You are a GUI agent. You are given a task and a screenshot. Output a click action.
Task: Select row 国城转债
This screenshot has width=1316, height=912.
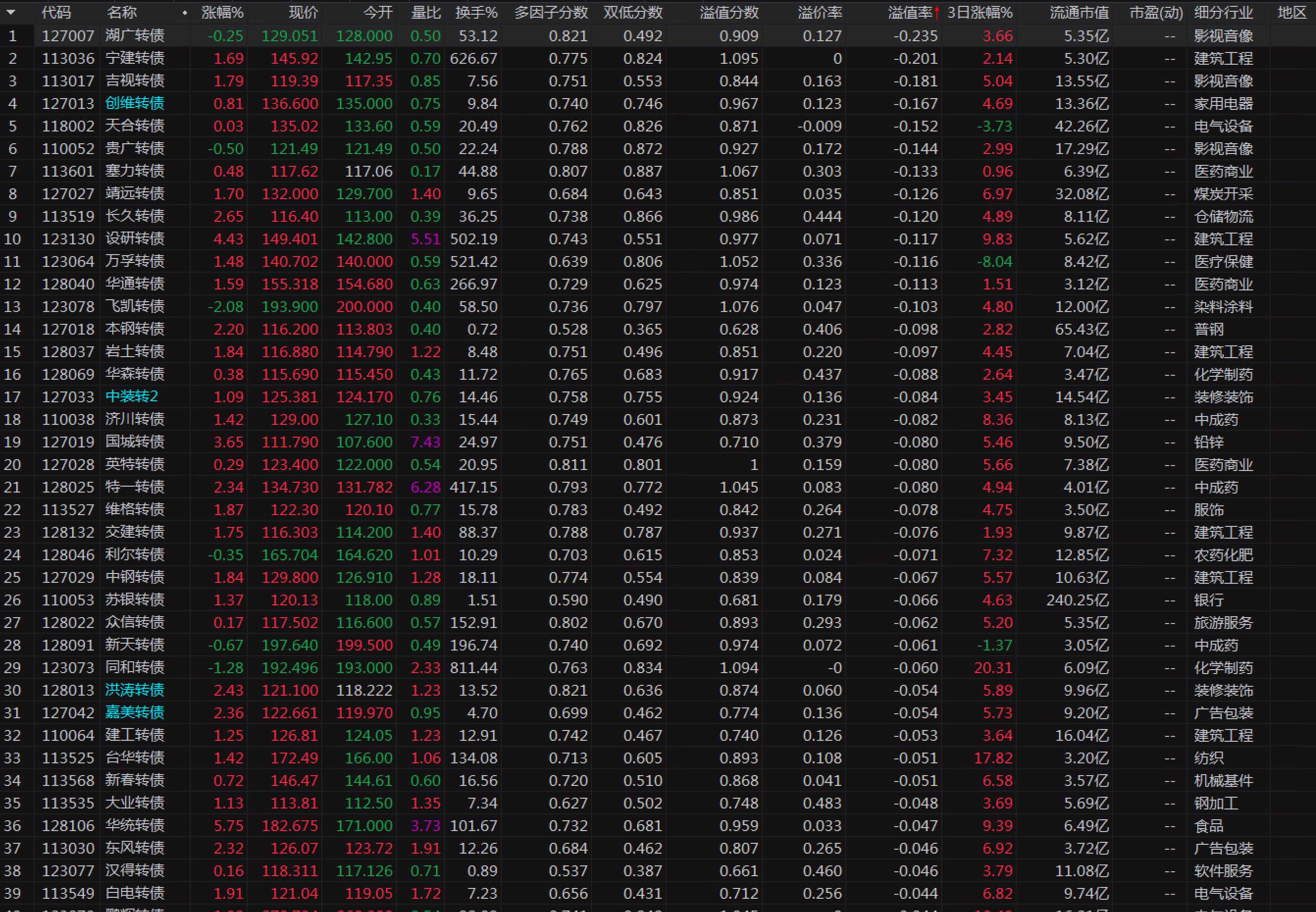(x=658, y=443)
